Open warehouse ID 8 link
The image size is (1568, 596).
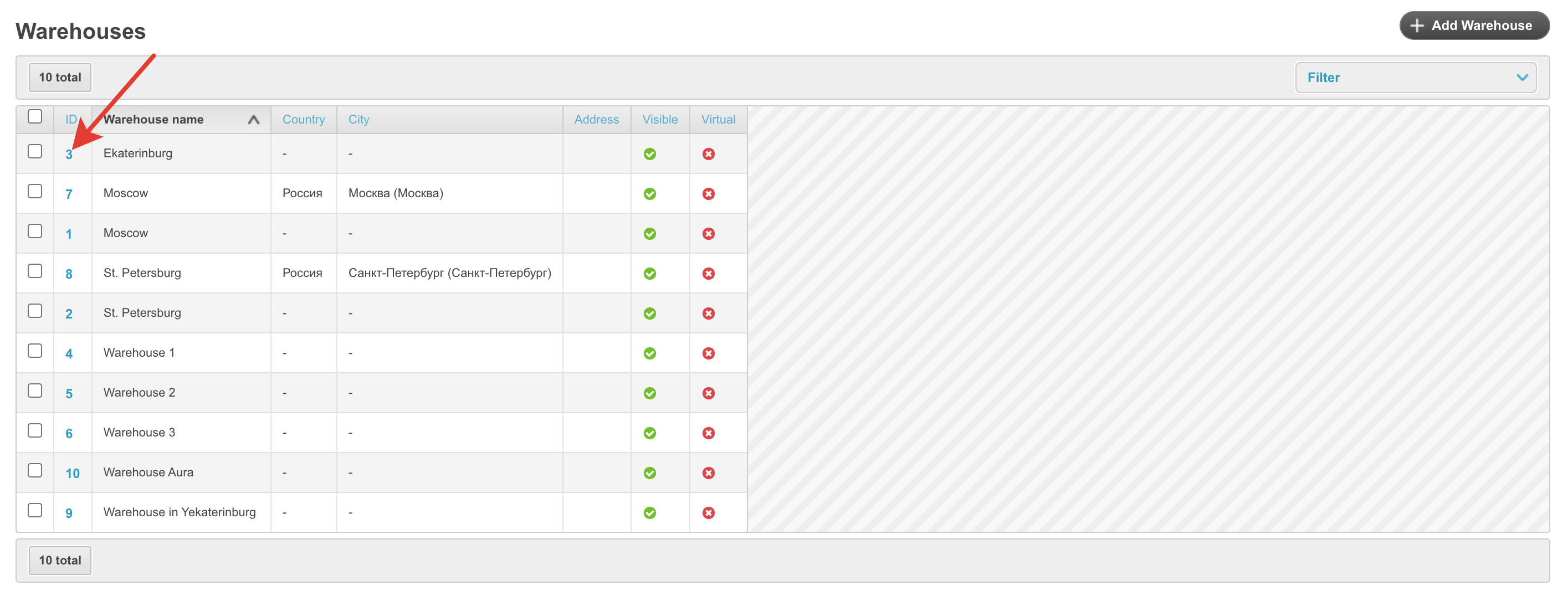click(69, 274)
